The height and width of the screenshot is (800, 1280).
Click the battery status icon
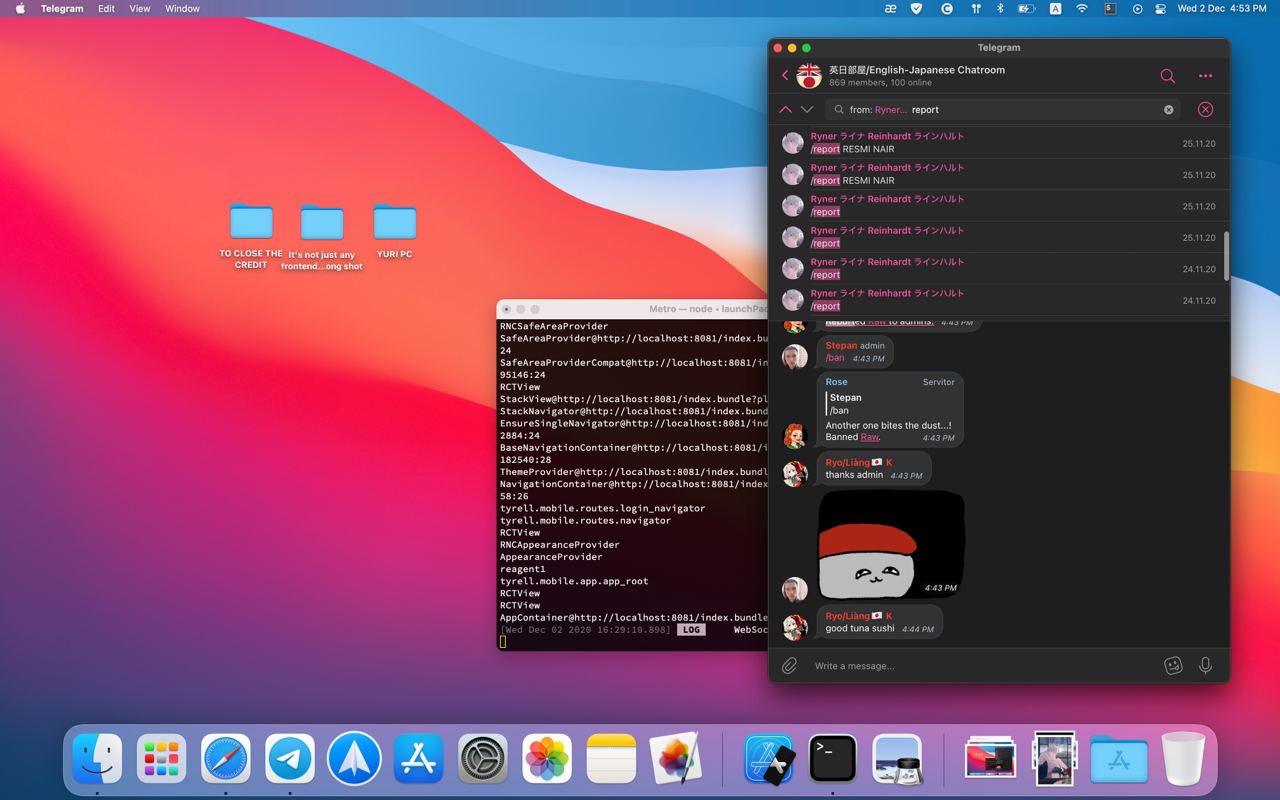coord(1026,8)
